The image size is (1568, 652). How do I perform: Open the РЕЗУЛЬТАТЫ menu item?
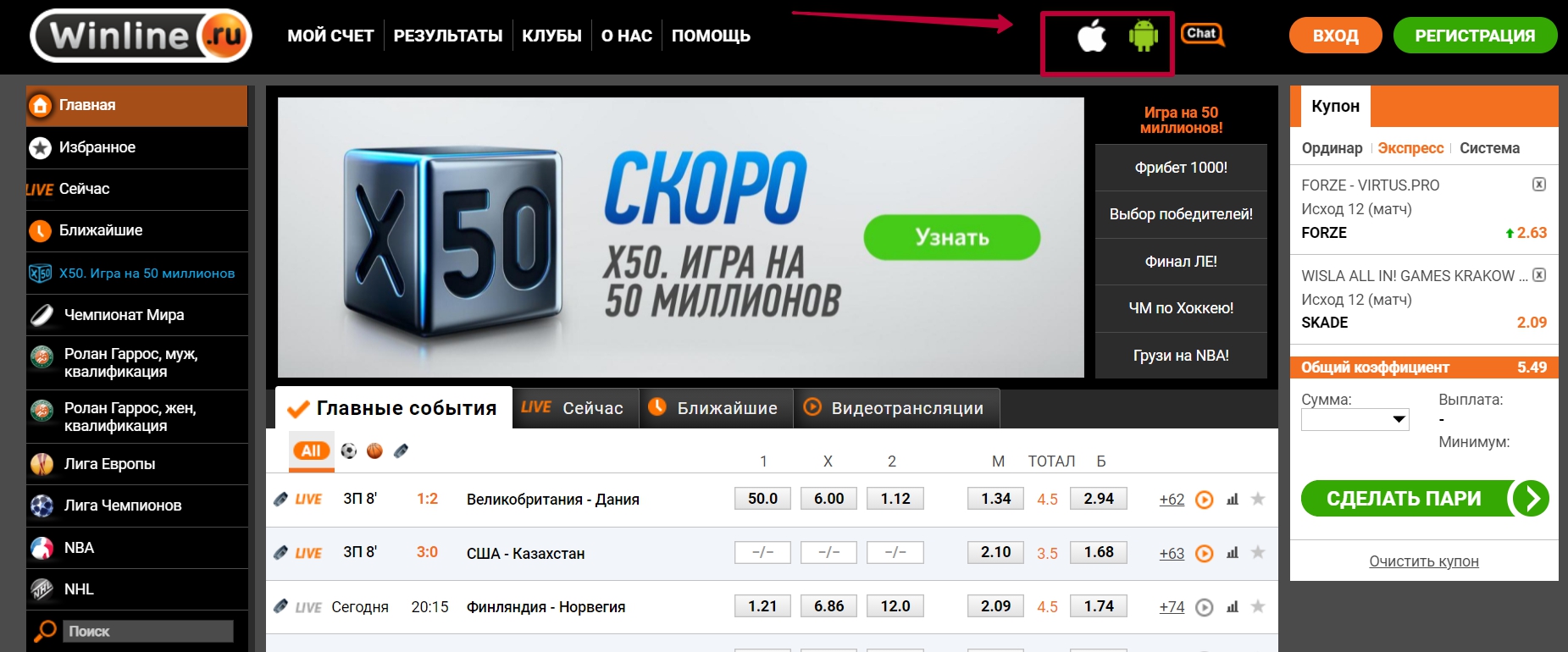coord(448,36)
